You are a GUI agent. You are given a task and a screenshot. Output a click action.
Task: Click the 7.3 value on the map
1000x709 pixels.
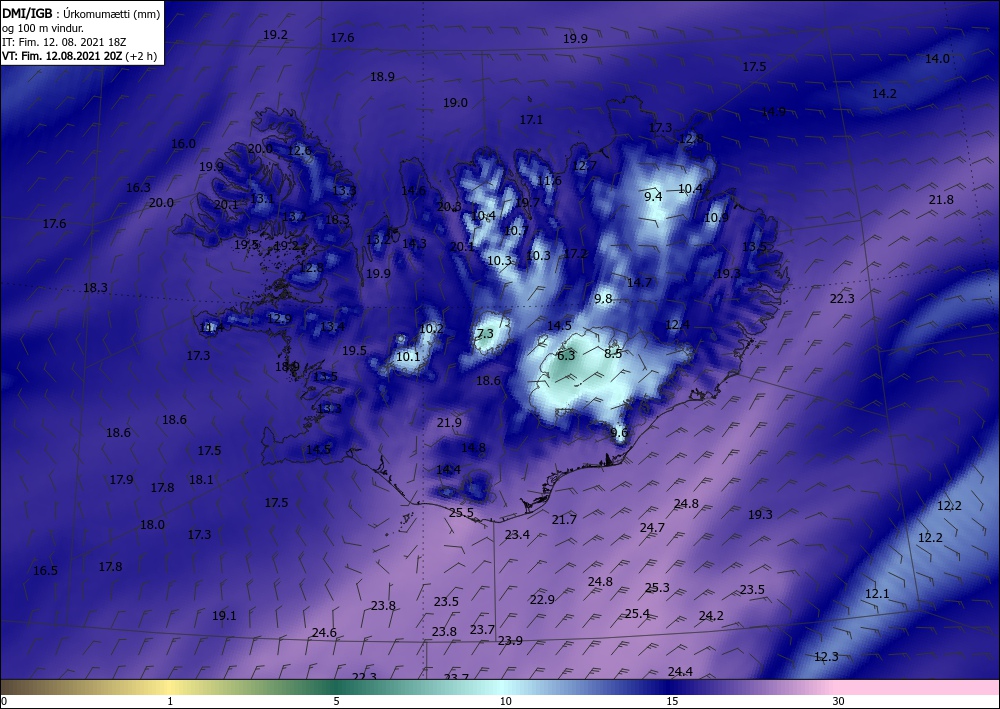pos(485,333)
